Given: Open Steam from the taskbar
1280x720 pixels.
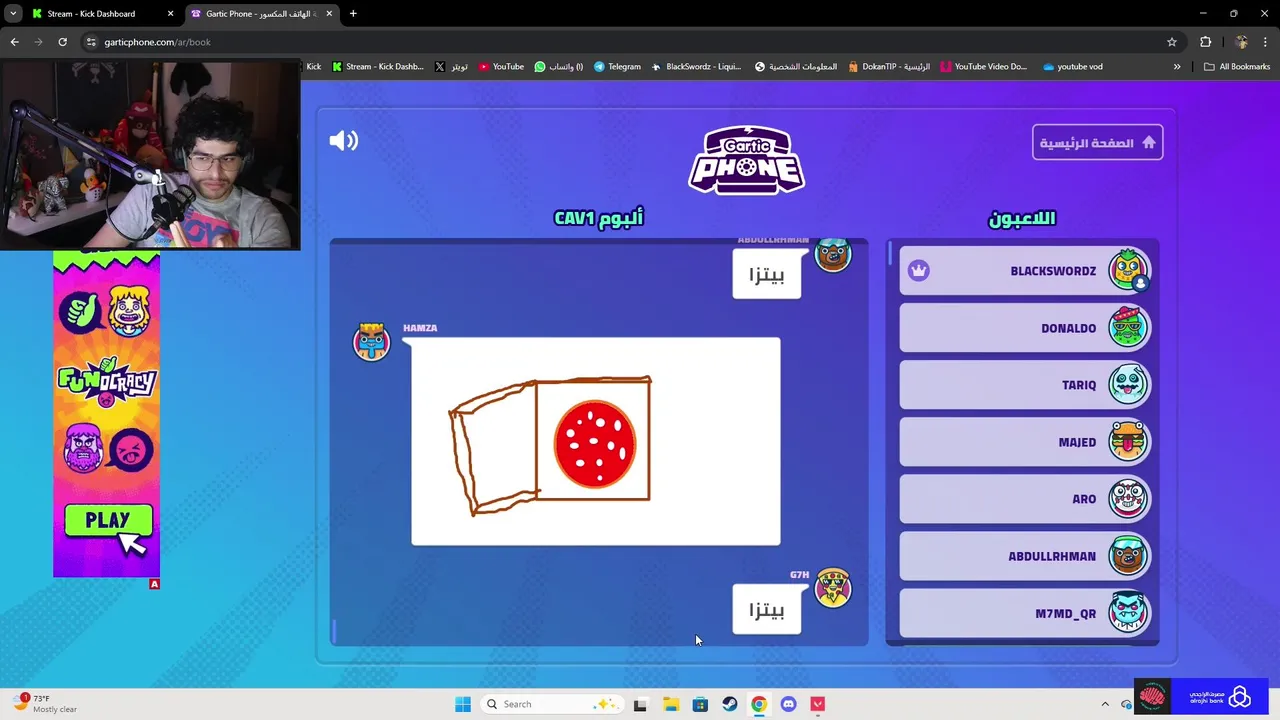Looking at the screenshot, I should coord(730,704).
